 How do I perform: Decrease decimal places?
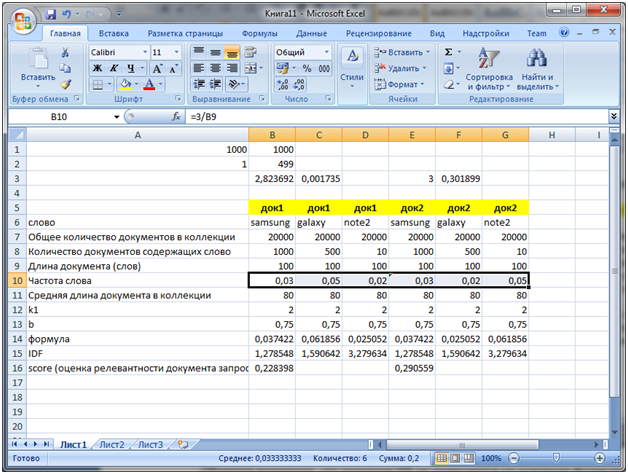click(x=299, y=84)
